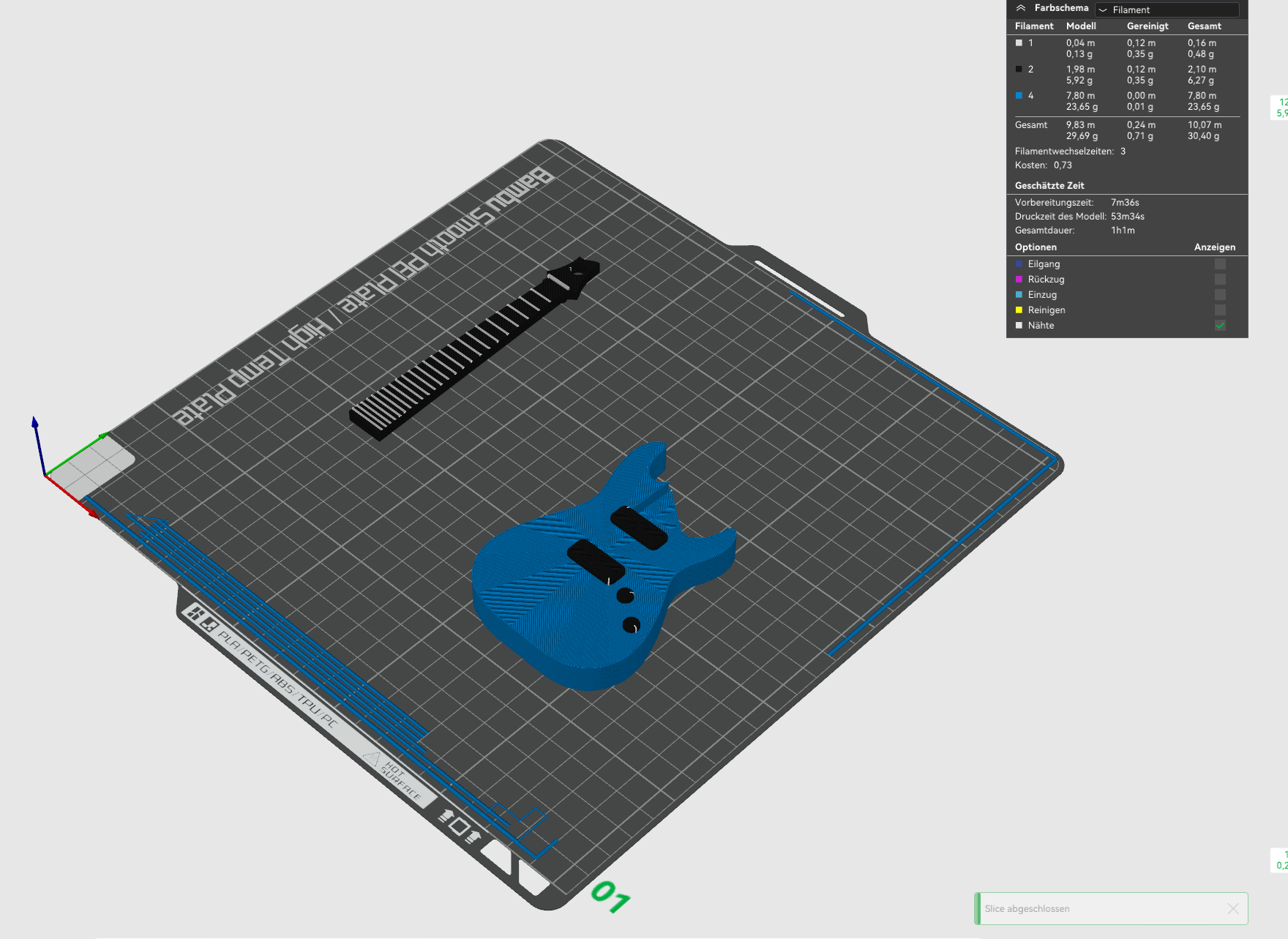1288x939 pixels.
Task: Click the Modell column header
Action: click(x=1081, y=26)
